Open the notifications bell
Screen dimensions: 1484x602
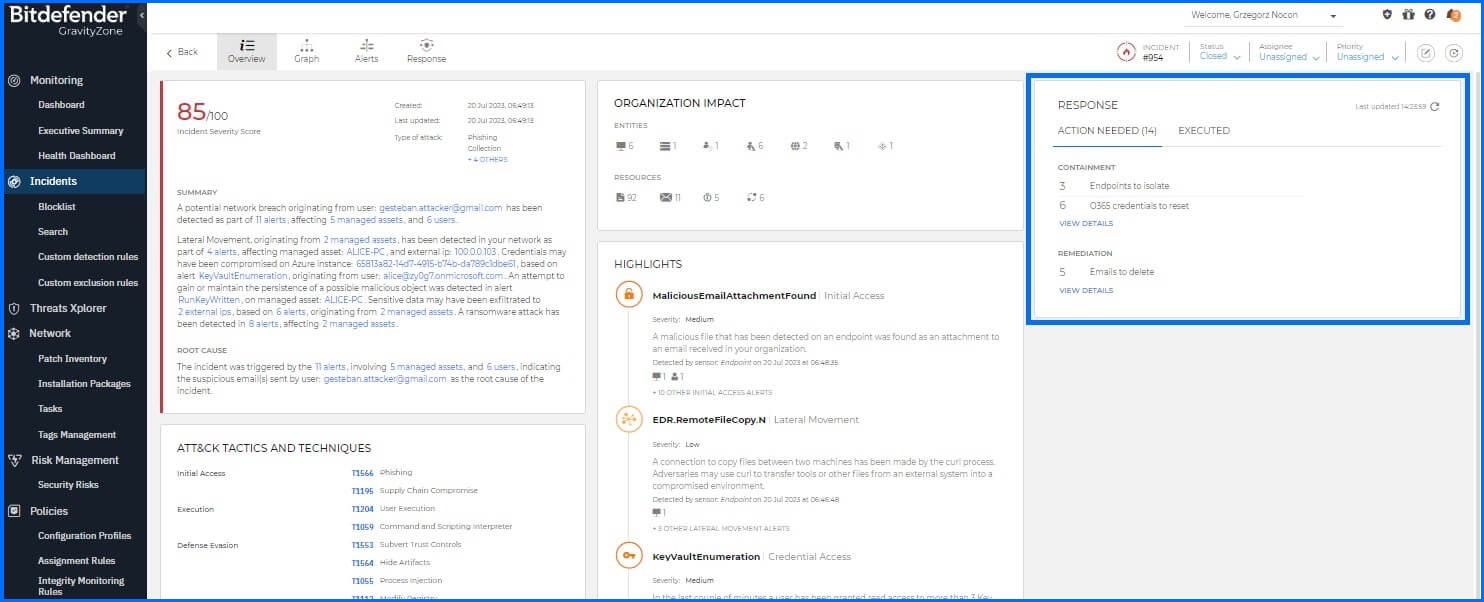click(1455, 15)
